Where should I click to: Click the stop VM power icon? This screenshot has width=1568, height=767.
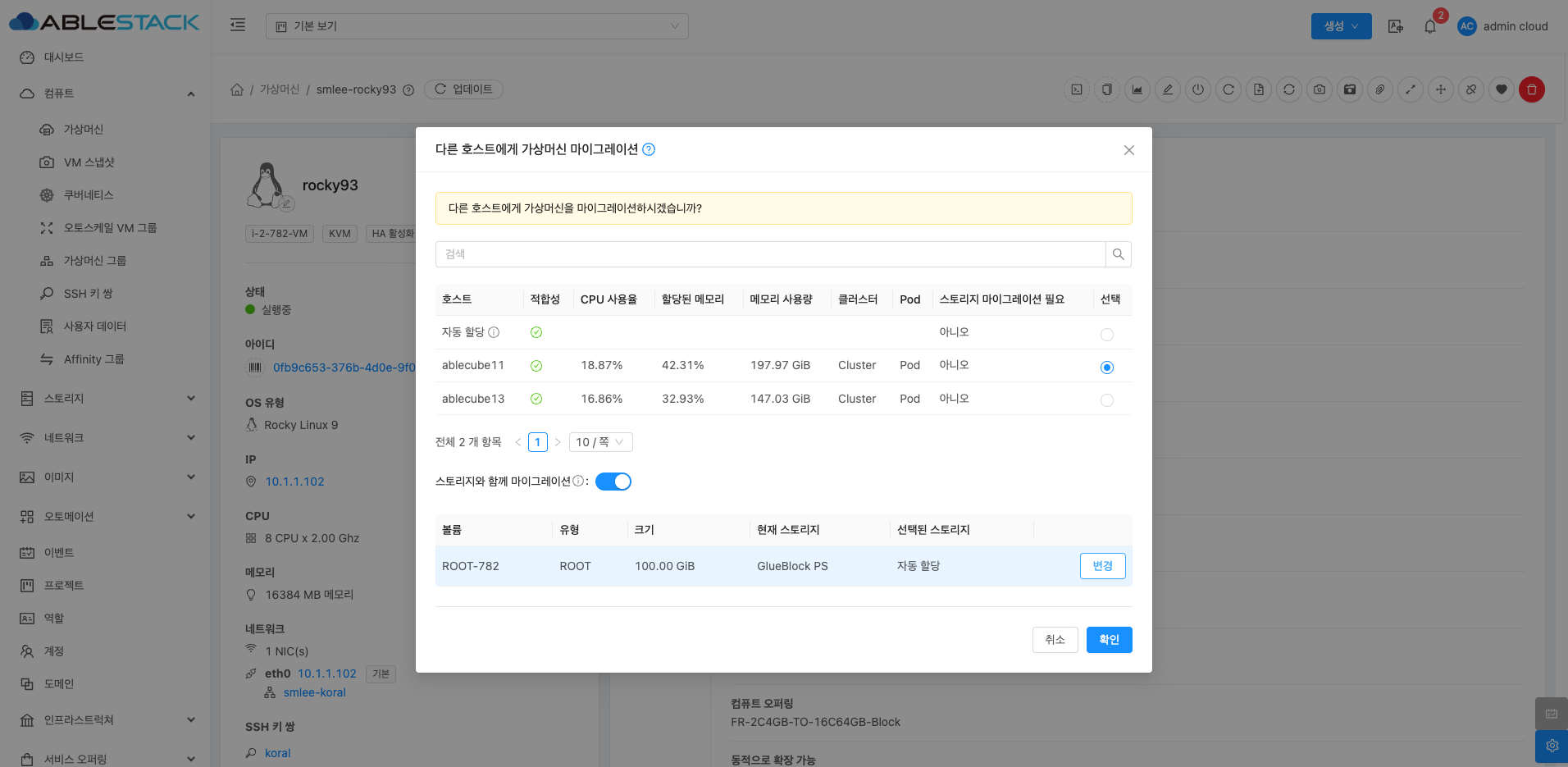(x=1198, y=89)
